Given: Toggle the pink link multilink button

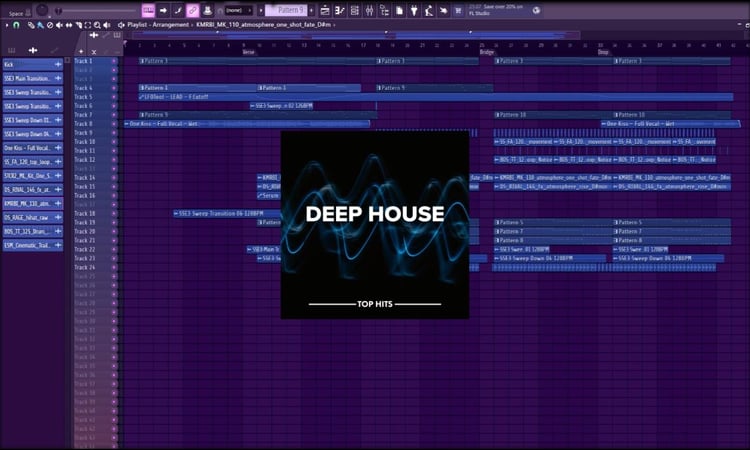Looking at the screenshot, I should pyautogui.click(x=192, y=11).
